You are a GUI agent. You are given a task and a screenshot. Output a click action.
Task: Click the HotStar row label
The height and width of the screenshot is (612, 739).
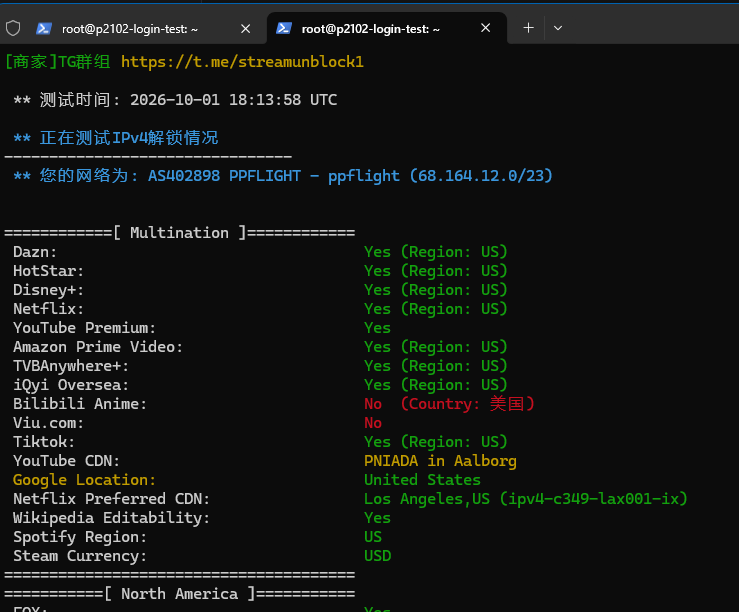tap(49, 271)
